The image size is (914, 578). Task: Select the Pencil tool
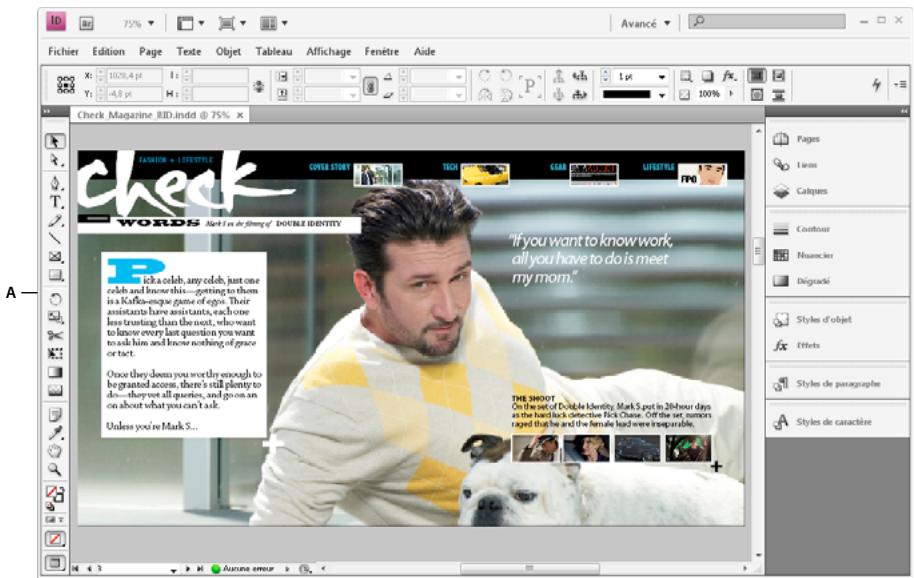tap(55, 220)
